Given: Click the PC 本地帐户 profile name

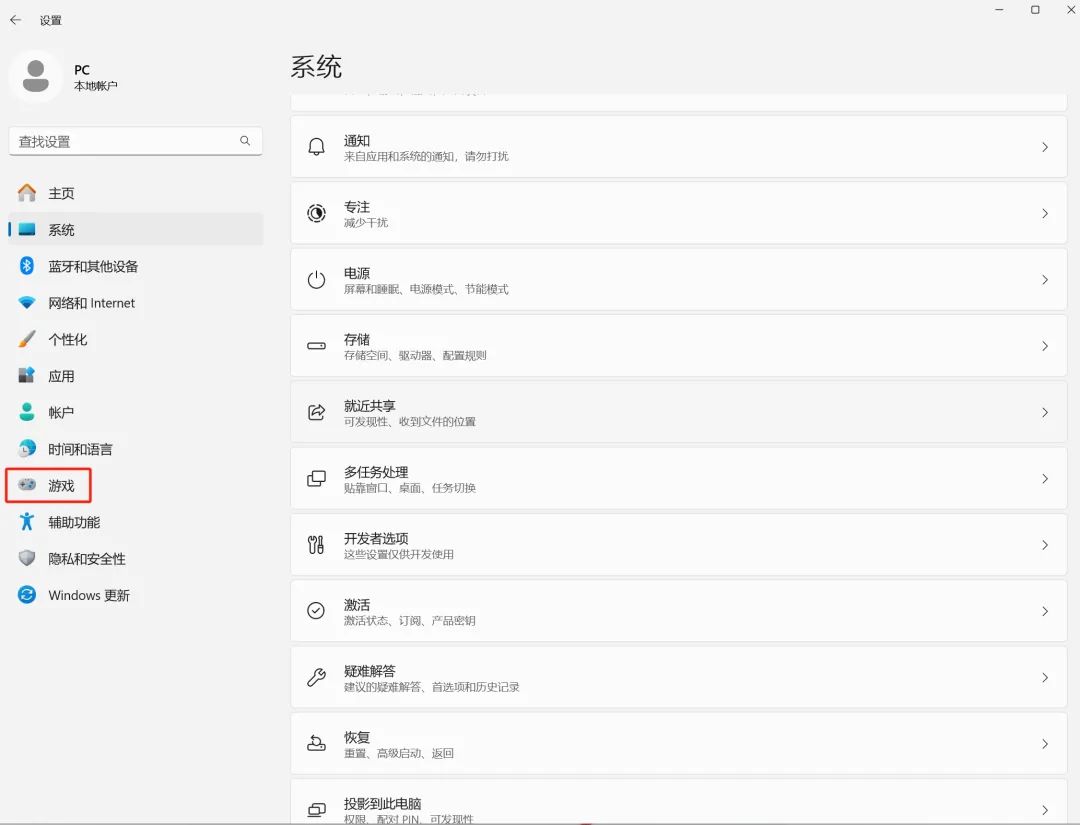Looking at the screenshot, I should [96, 77].
